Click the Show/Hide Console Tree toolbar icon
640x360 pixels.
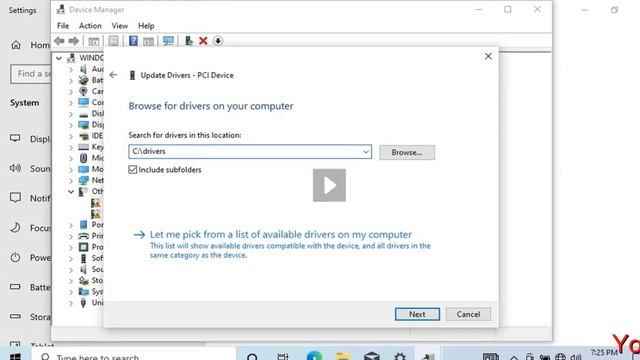pyautogui.click(x=93, y=41)
